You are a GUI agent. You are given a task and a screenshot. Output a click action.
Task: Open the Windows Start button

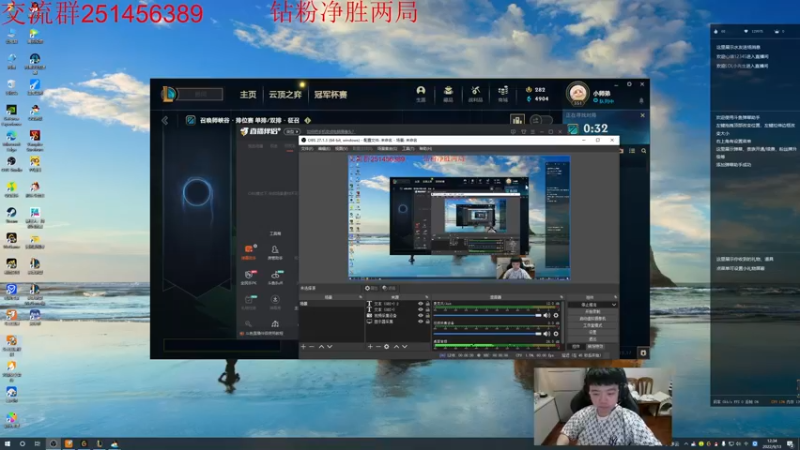[x=7, y=444]
